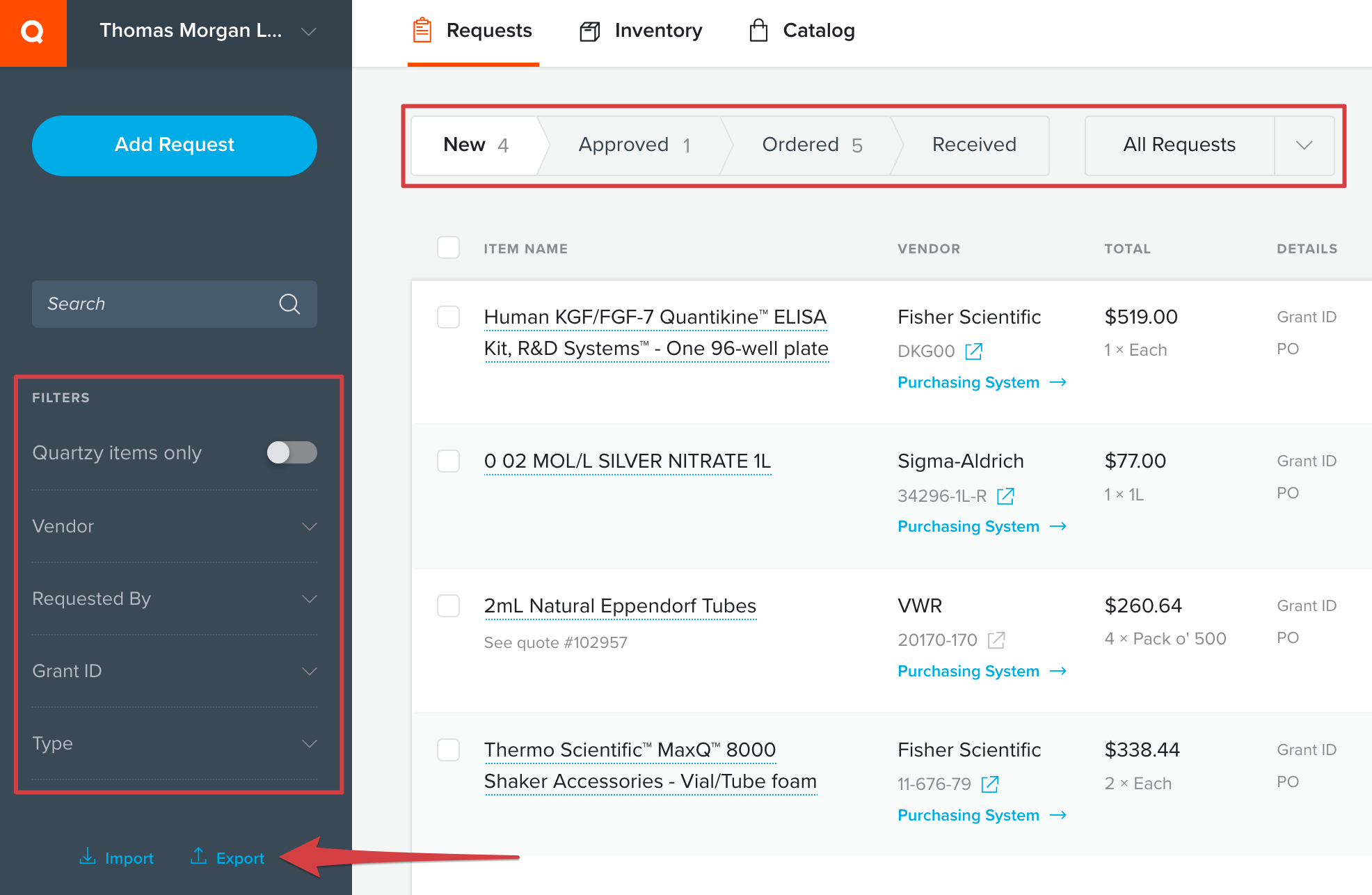Switch to the Requests tab
1372x895 pixels.
click(x=473, y=31)
